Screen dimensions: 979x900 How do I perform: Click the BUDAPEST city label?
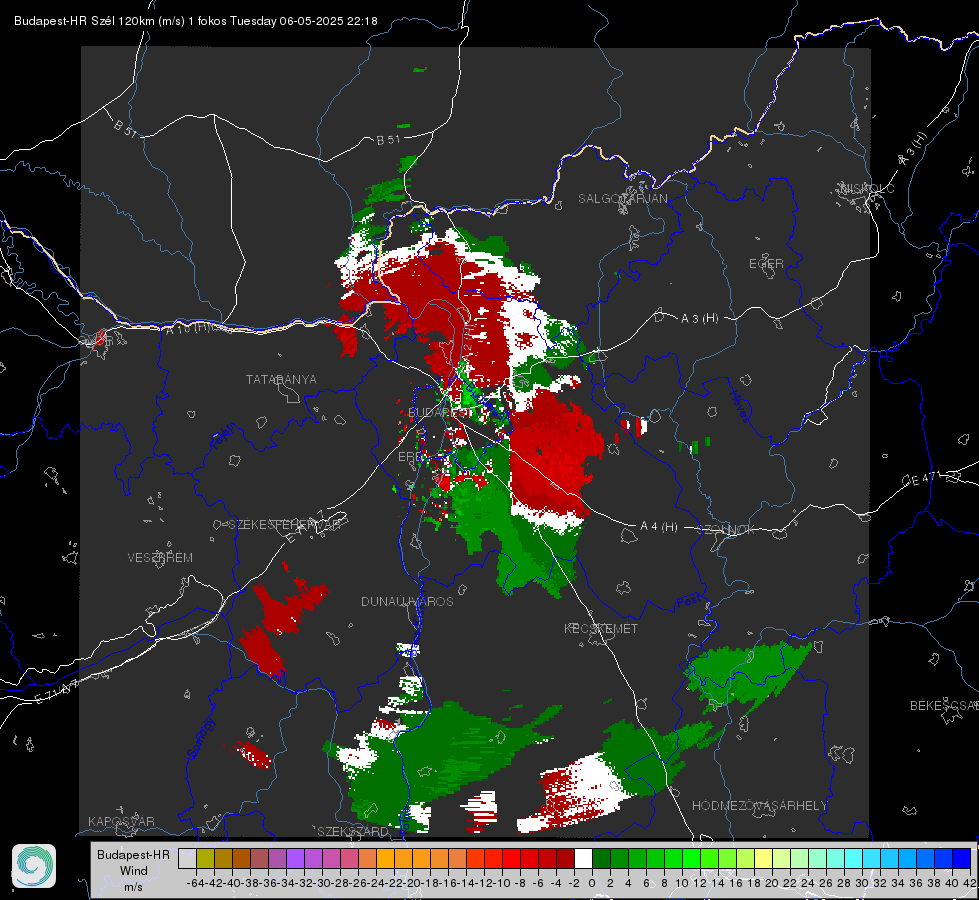(x=440, y=413)
